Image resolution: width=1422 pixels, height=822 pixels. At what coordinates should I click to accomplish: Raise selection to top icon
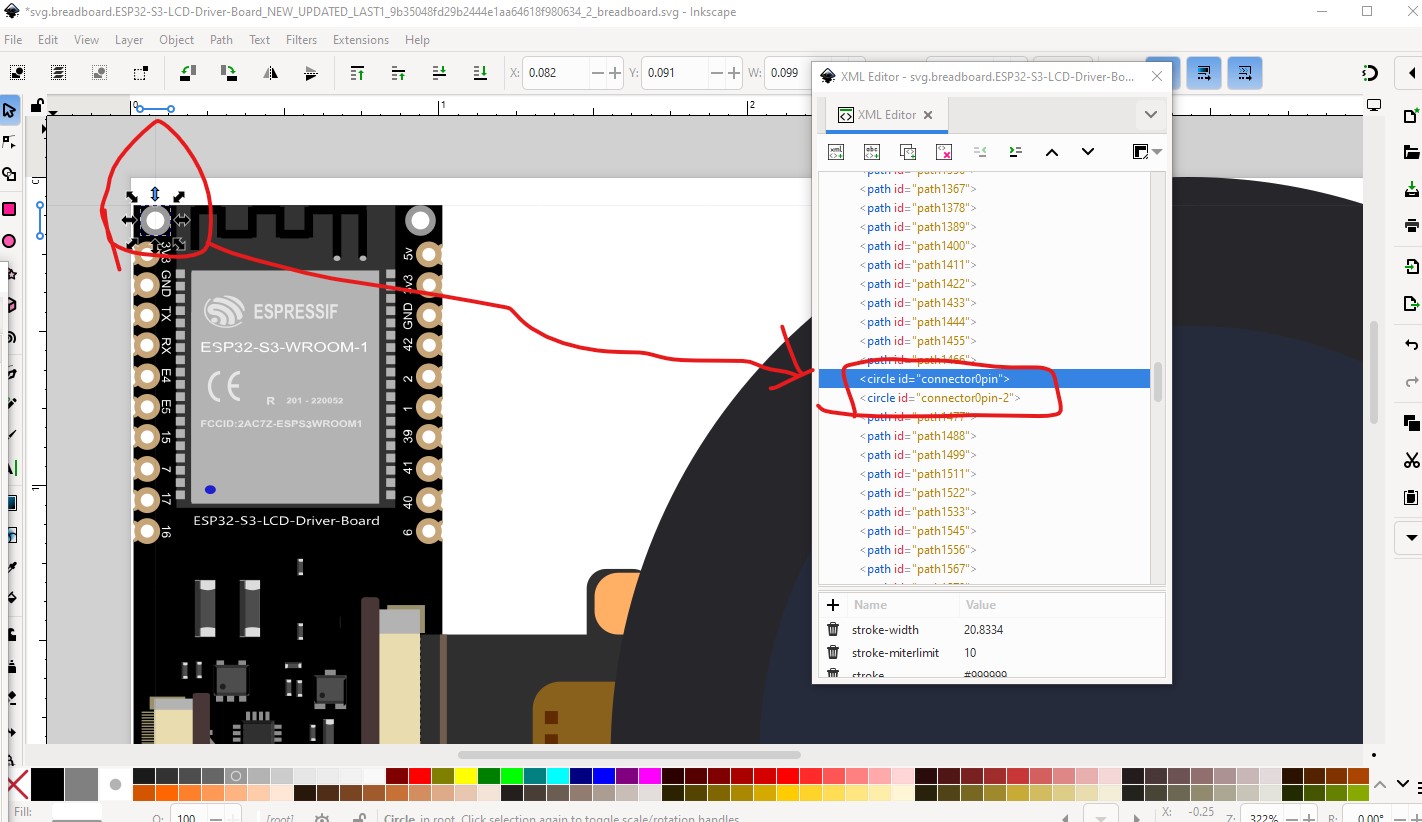tap(357, 73)
